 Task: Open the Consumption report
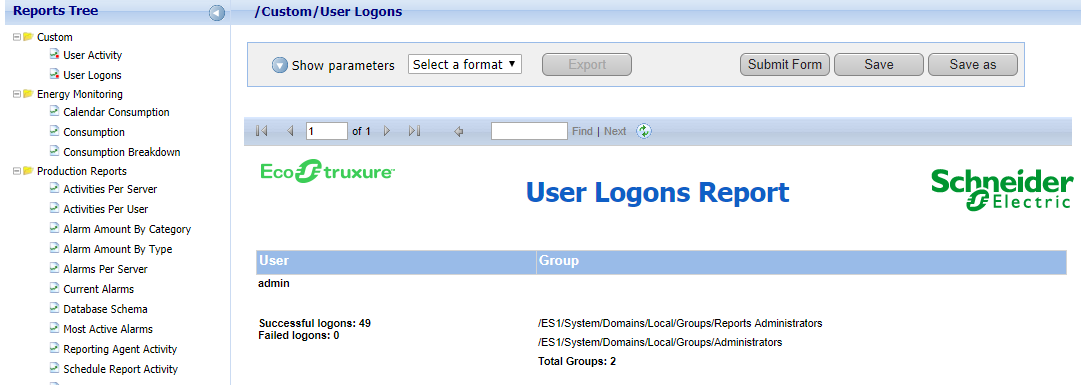pos(94,132)
